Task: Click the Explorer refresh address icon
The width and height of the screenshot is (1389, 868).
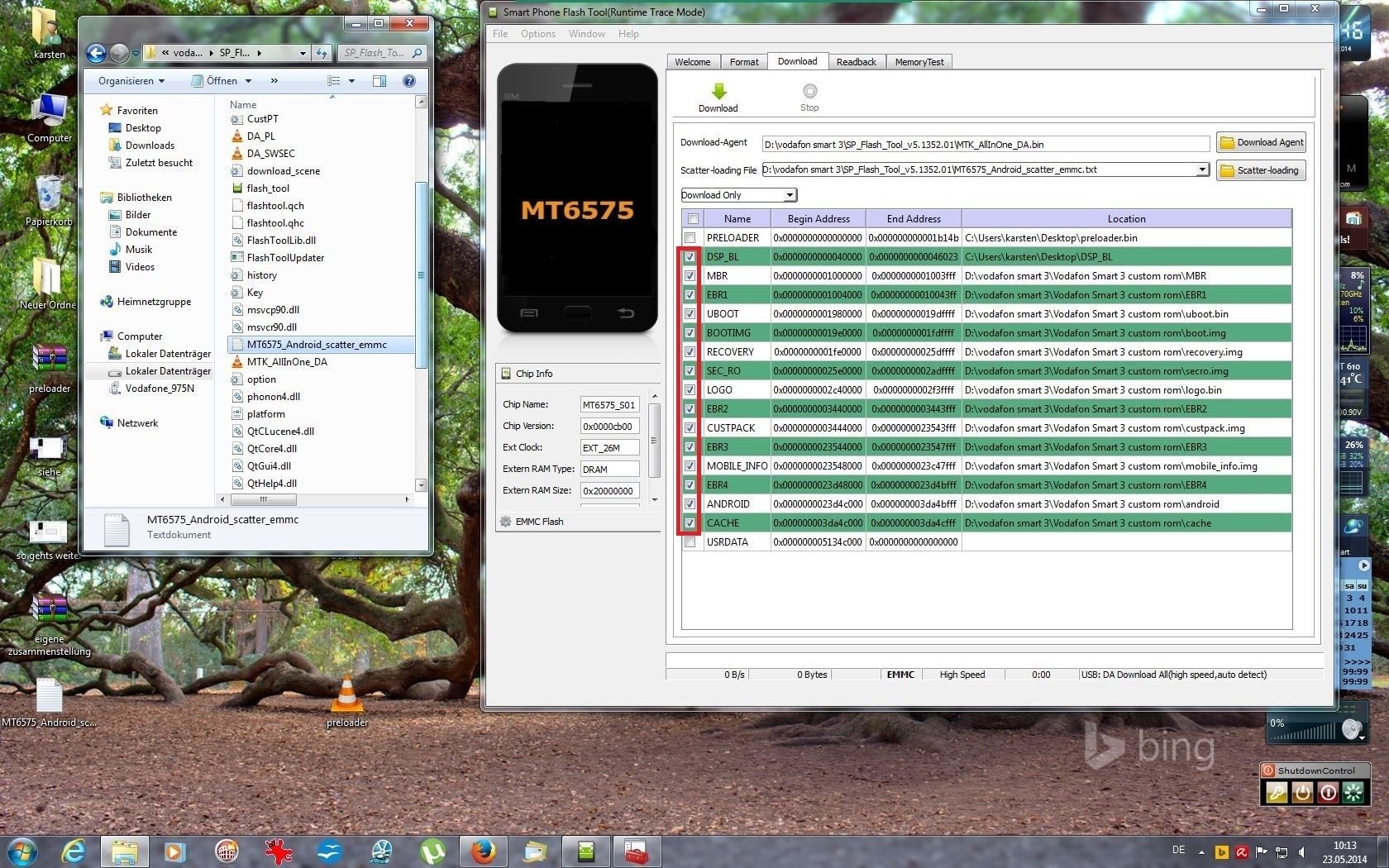Action: coord(322,53)
